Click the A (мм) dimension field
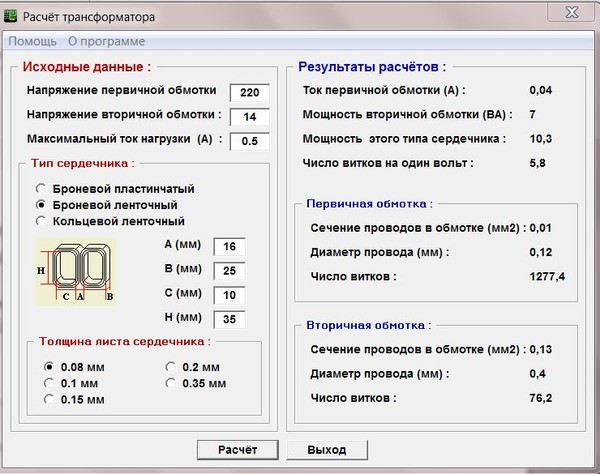This screenshot has width=600, height=474. coord(229,246)
